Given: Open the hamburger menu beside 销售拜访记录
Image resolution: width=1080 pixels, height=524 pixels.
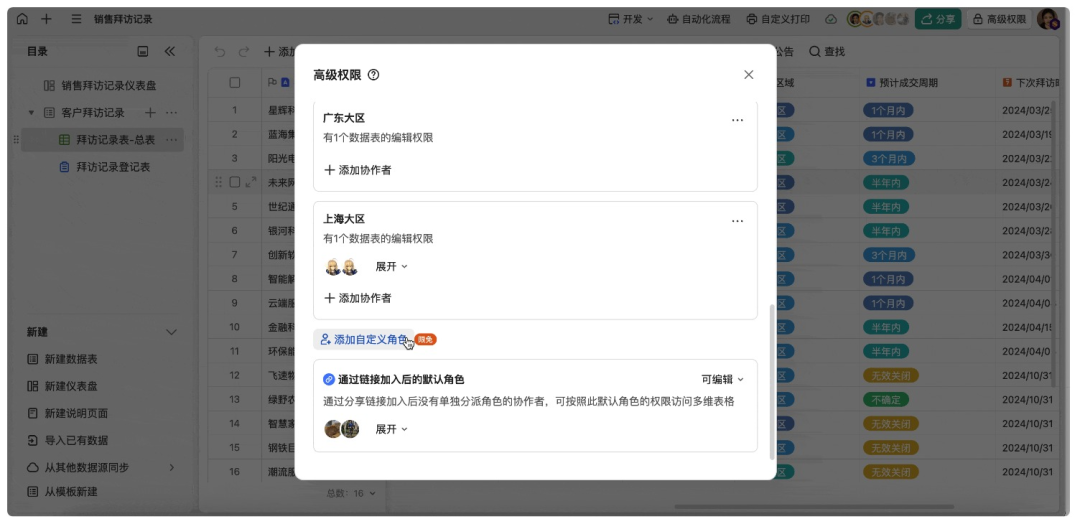Looking at the screenshot, I should point(76,19).
